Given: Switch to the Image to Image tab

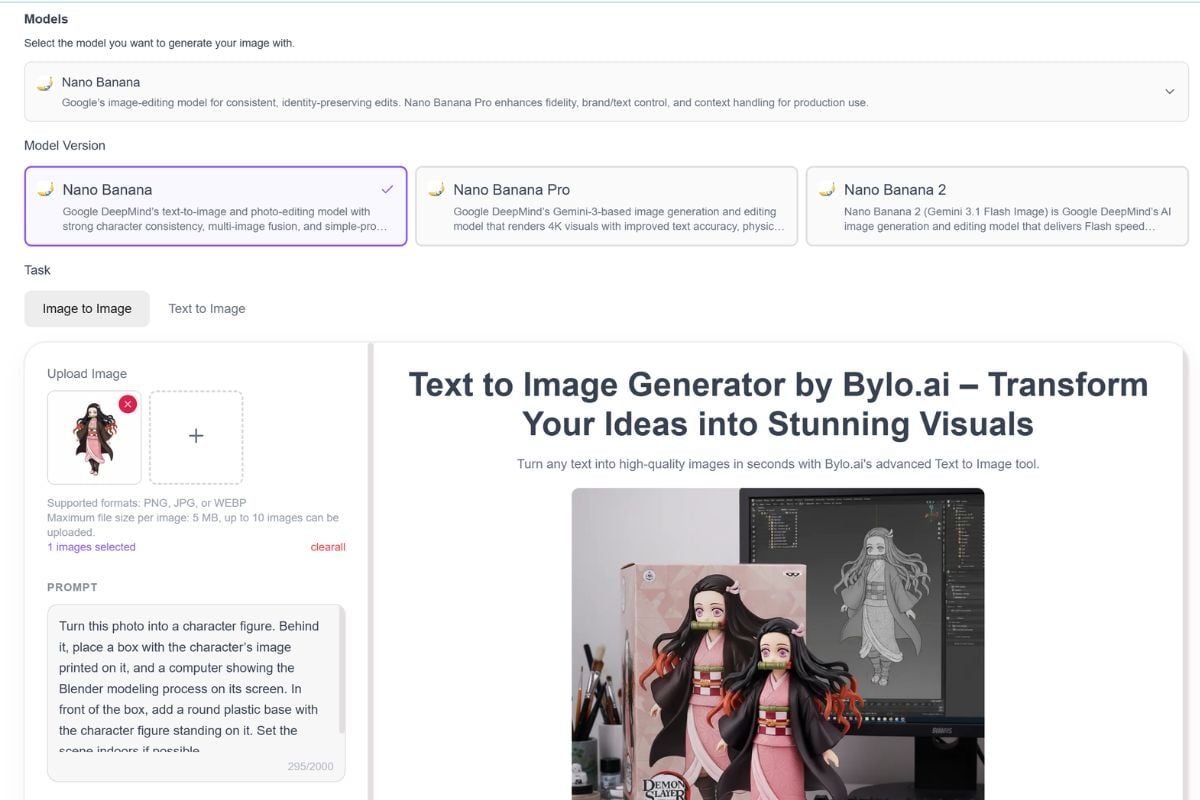Looking at the screenshot, I should (x=87, y=309).
